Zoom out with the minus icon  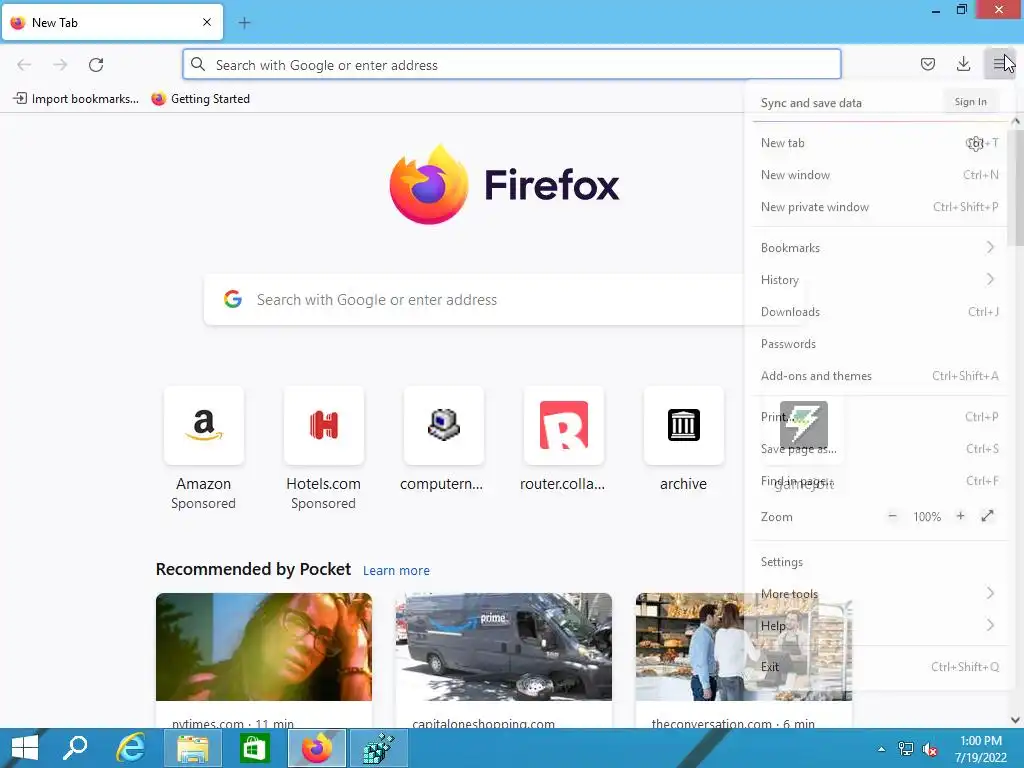tap(892, 516)
